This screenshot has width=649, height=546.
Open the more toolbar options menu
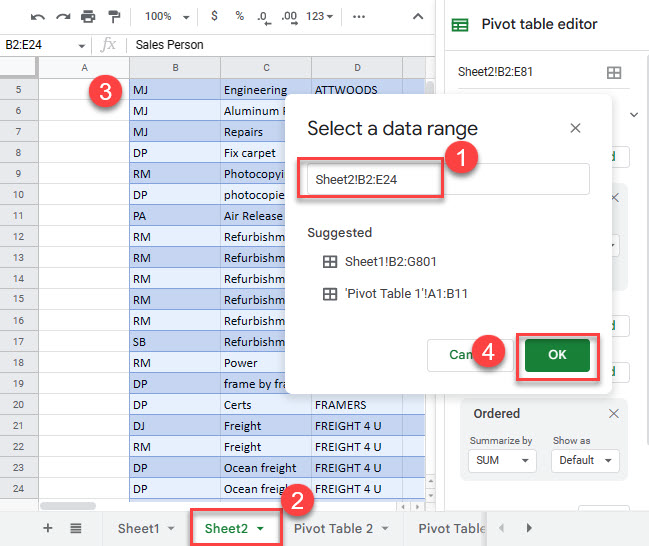tap(360, 17)
